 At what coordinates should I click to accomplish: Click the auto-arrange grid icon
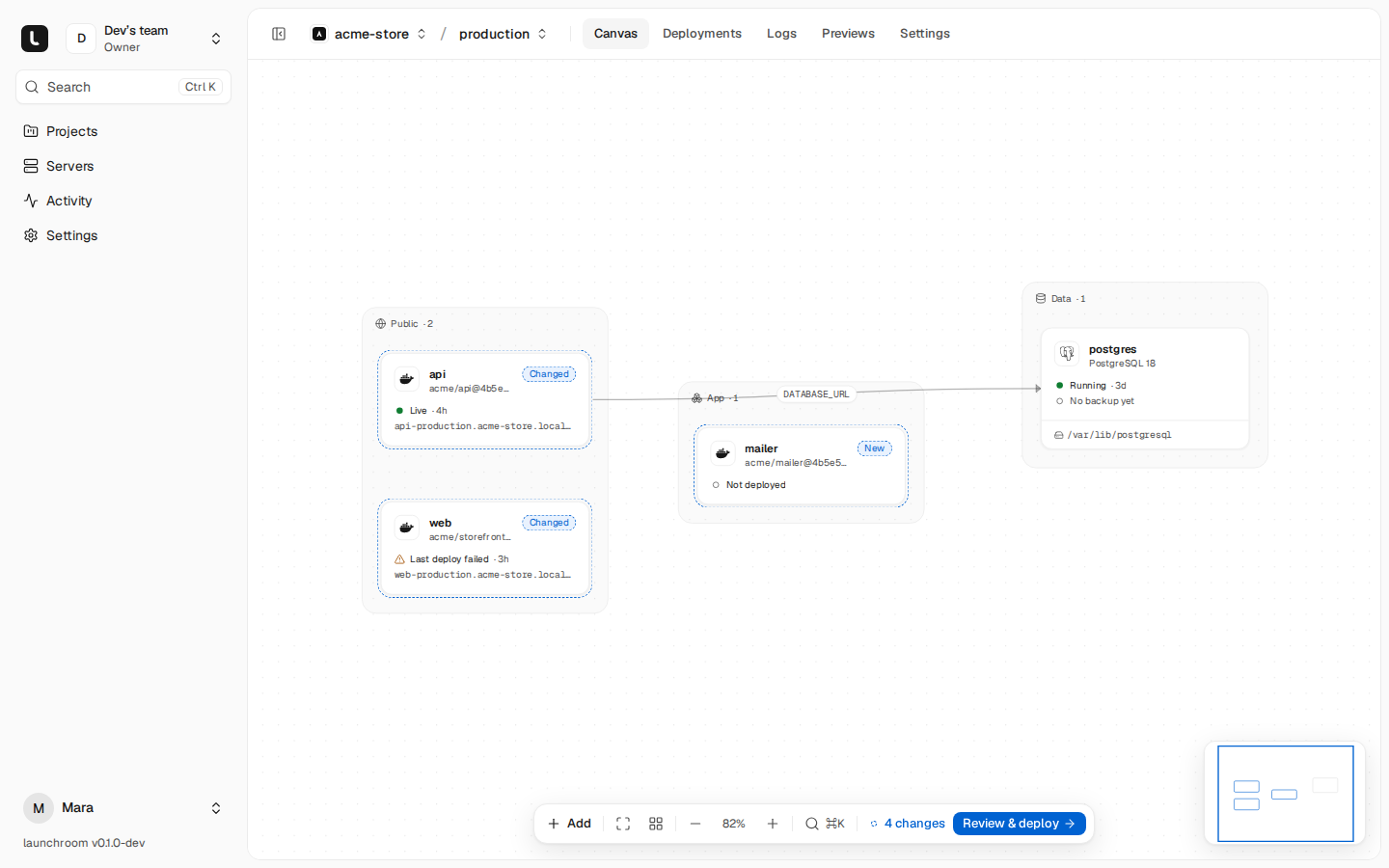[656, 824]
